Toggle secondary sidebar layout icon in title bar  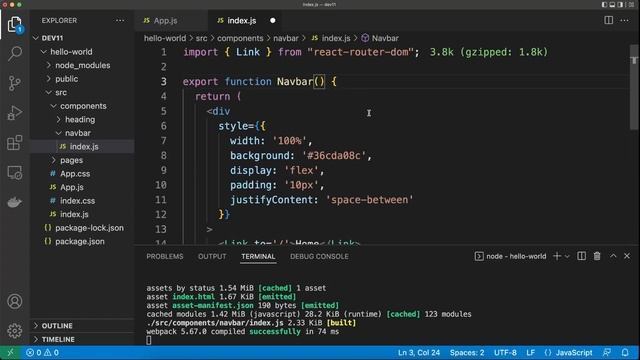coord(620,4)
